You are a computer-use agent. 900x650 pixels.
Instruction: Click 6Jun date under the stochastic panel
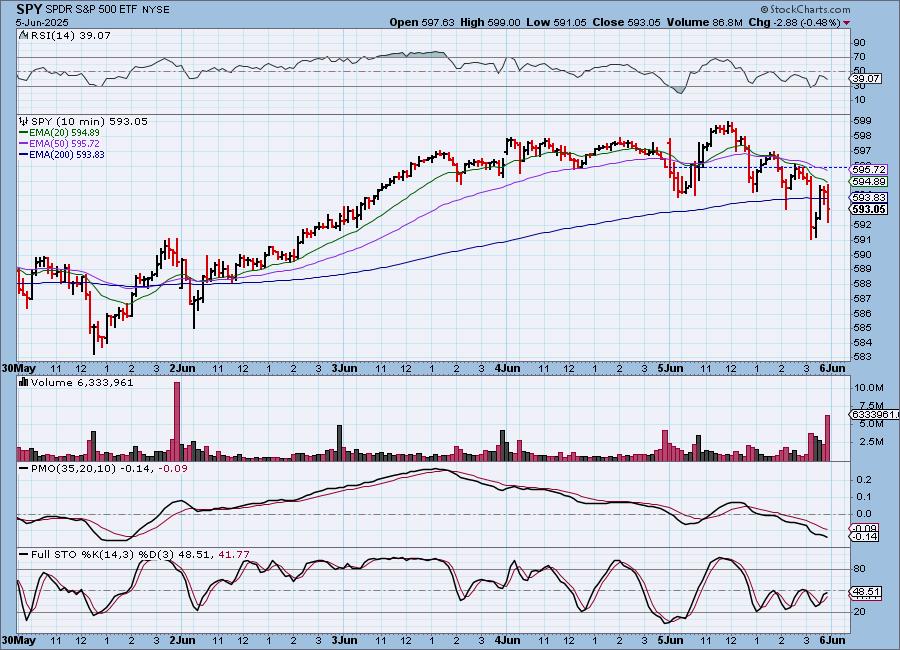pyautogui.click(x=832, y=640)
